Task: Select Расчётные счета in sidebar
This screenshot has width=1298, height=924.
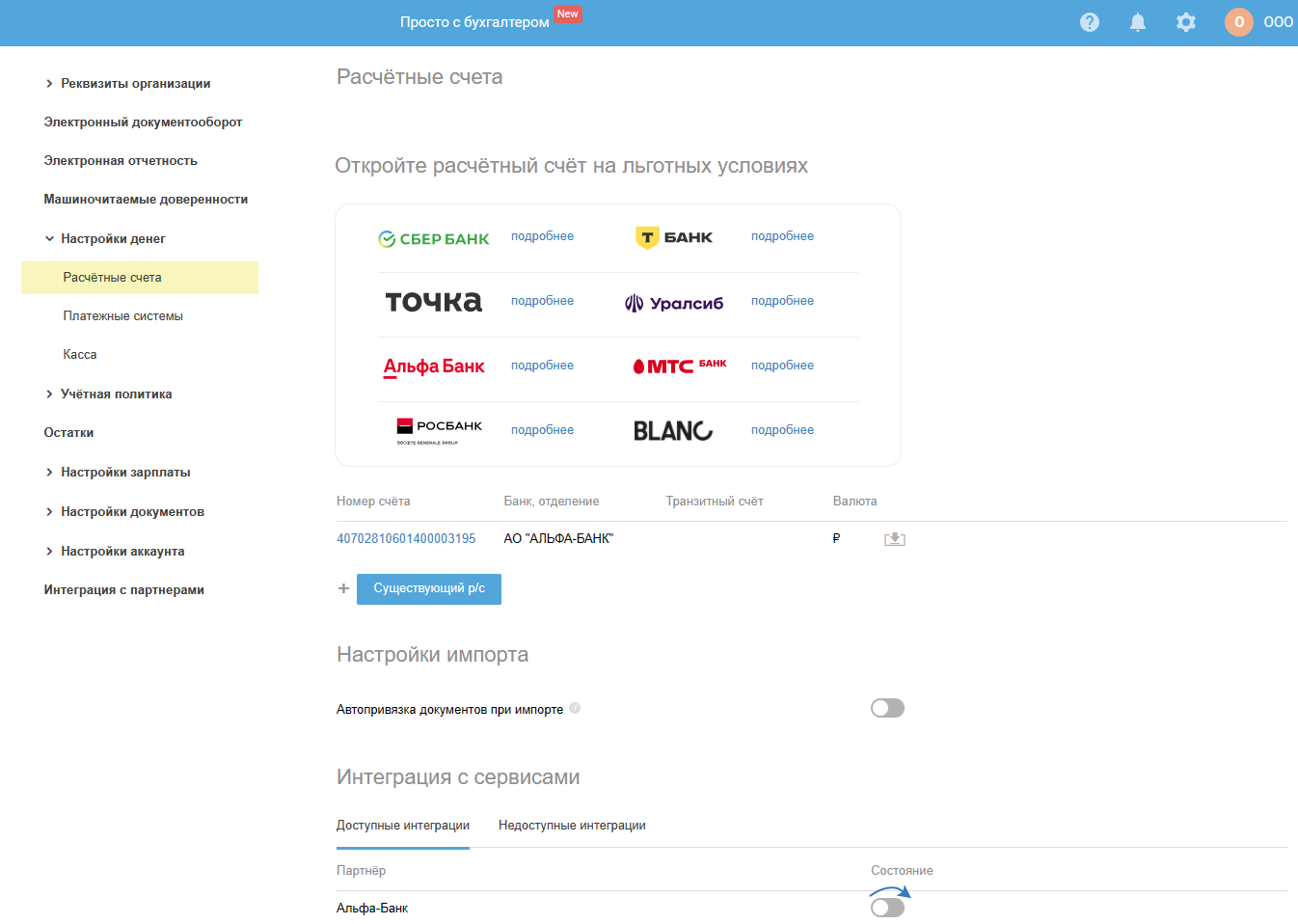Action: (140, 278)
